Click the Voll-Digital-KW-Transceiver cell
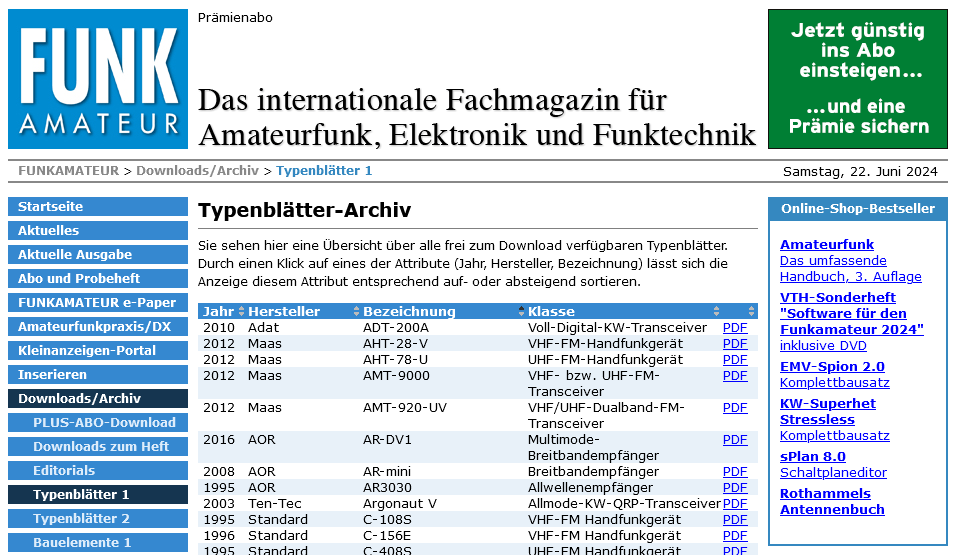Screen dimensions: 957x555 click(617, 328)
